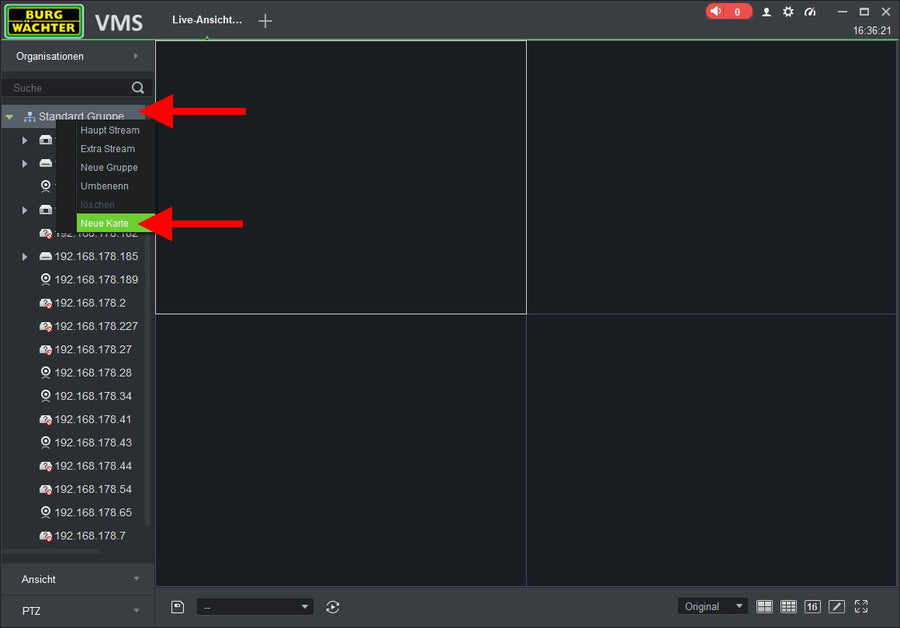Choose Umbenenn from the context menu

pos(104,186)
